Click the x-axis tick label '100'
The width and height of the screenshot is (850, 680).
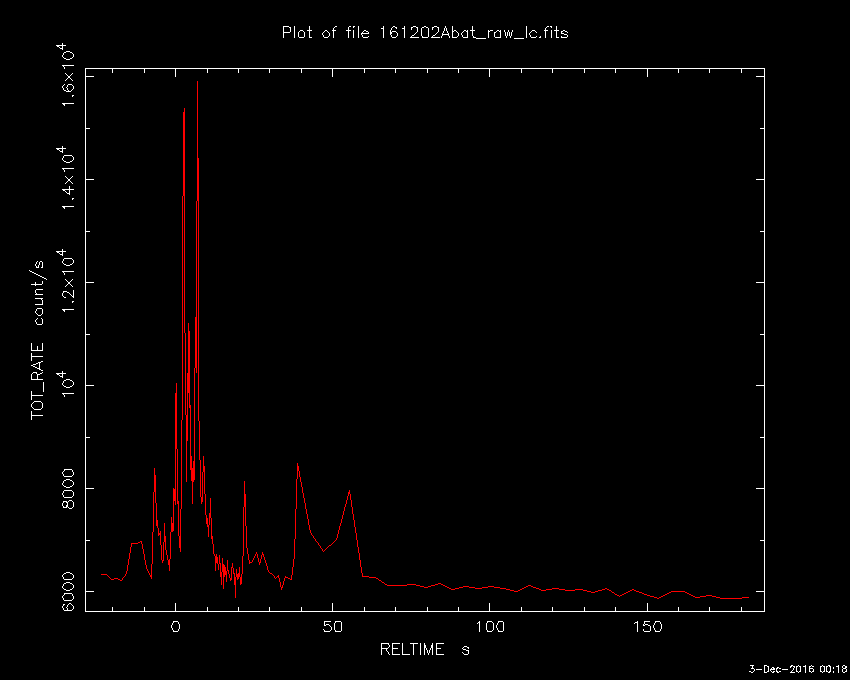click(490, 627)
